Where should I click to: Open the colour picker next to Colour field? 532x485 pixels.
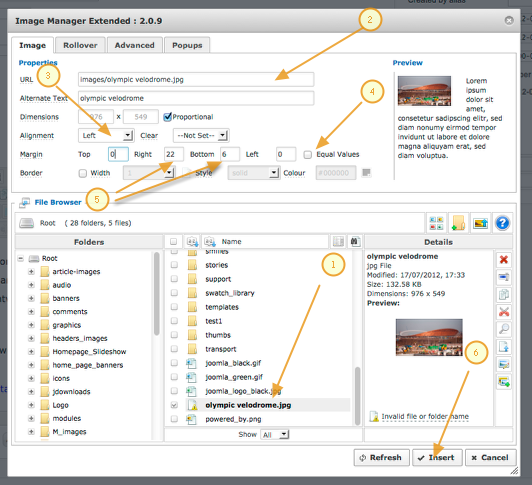click(366, 173)
